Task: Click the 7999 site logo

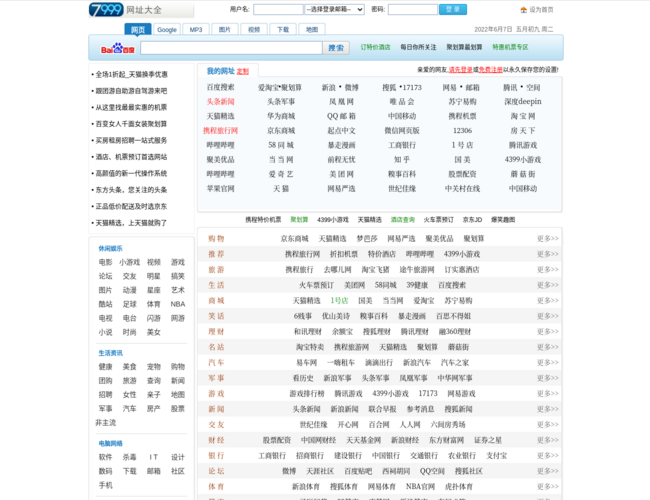Action: pos(106,10)
